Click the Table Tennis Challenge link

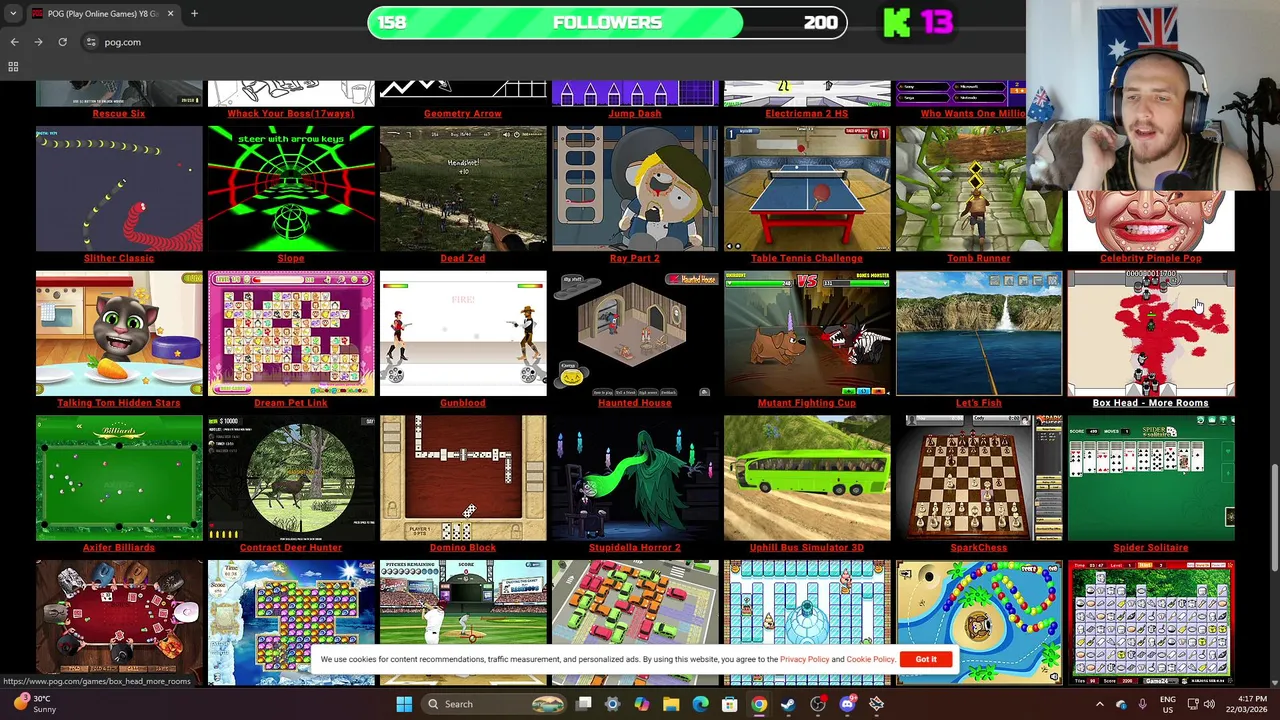tap(807, 258)
